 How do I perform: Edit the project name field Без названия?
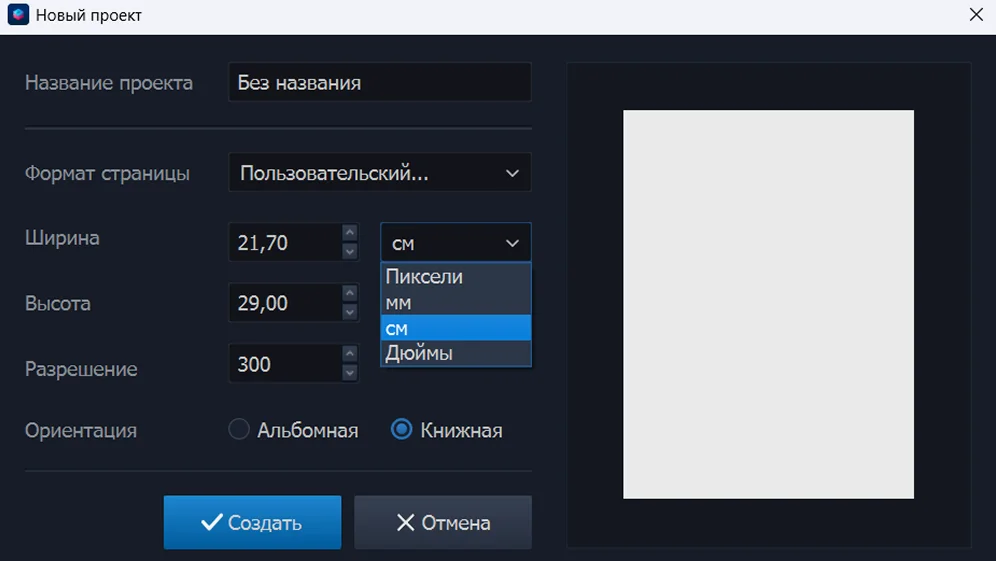pyautogui.click(x=380, y=83)
